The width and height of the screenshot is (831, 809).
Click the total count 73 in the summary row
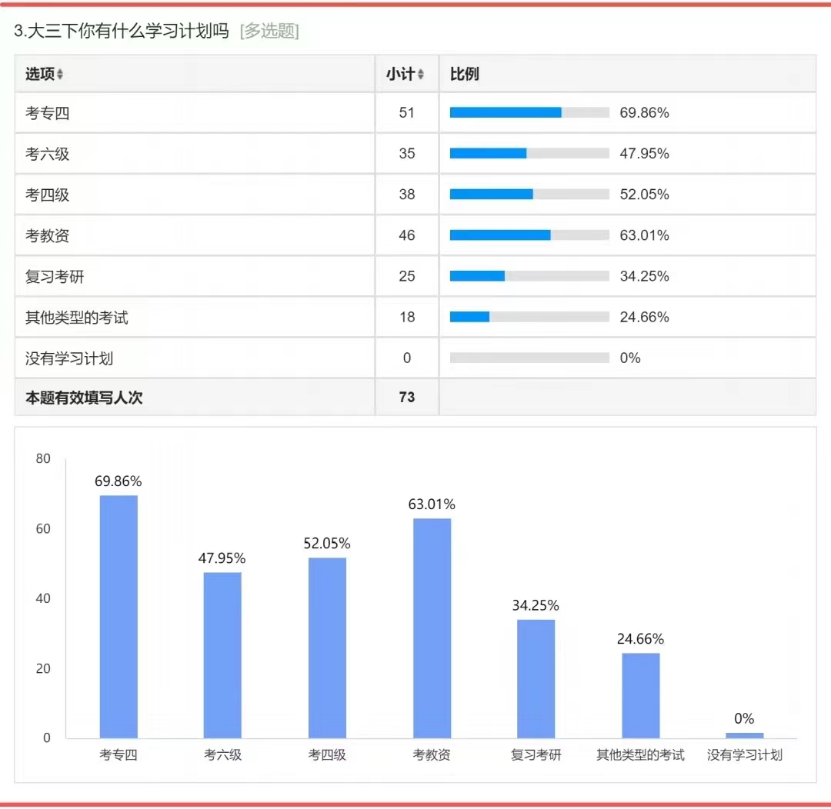407,397
